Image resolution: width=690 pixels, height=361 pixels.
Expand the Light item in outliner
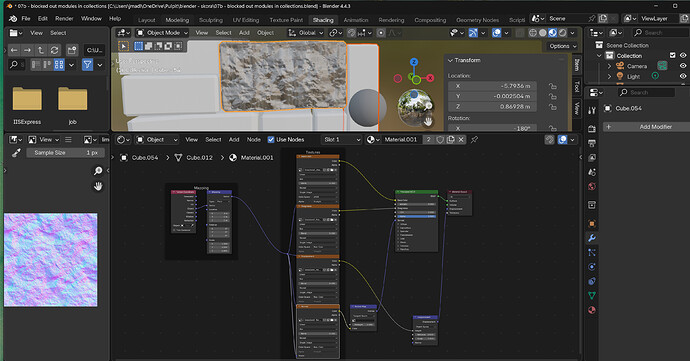(x=609, y=77)
